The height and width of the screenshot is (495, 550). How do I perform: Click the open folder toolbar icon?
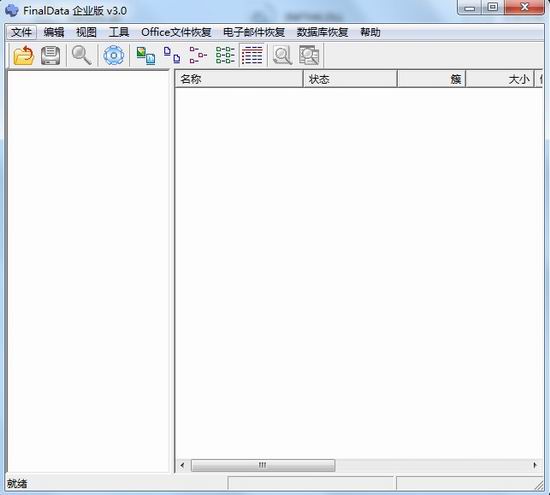pos(24,55)
